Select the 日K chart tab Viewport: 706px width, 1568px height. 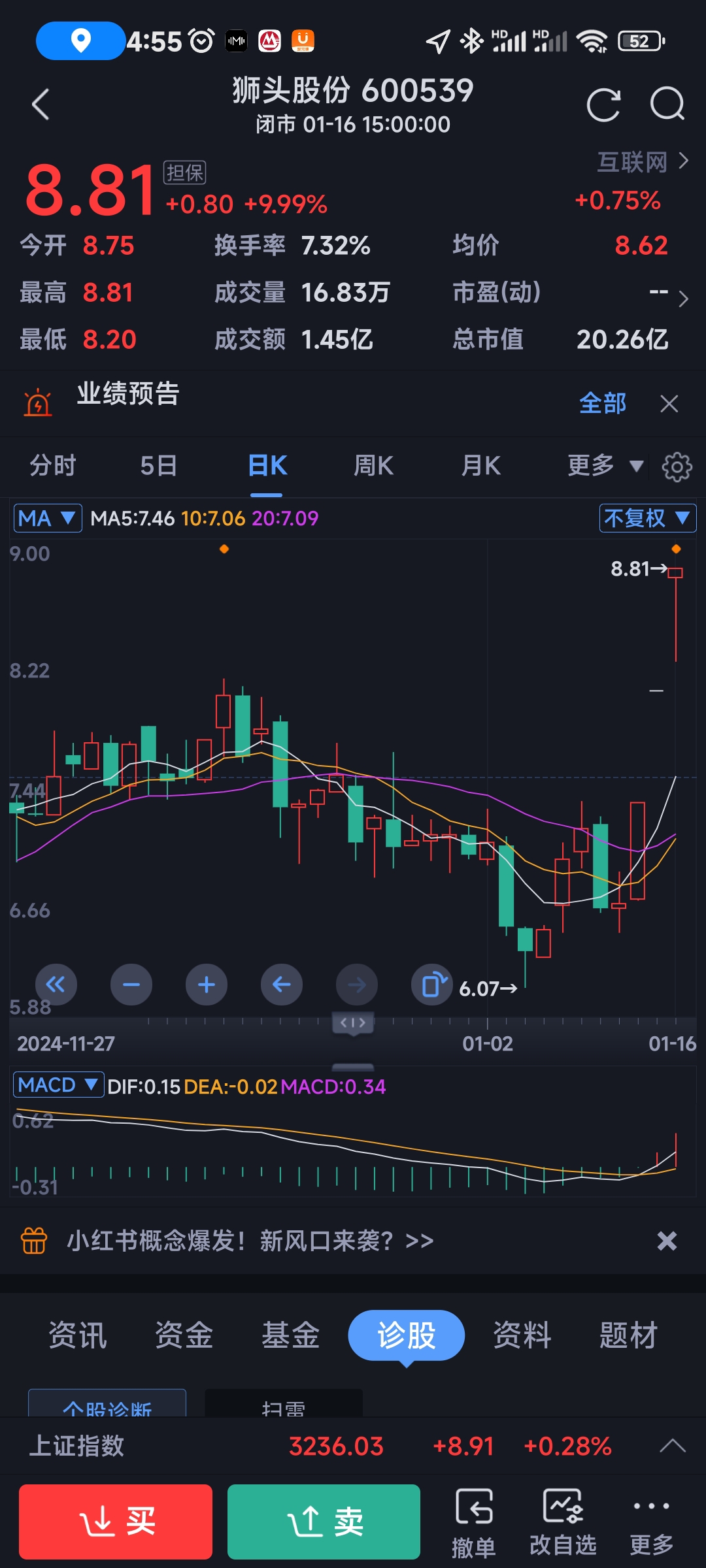coord(267,466)
